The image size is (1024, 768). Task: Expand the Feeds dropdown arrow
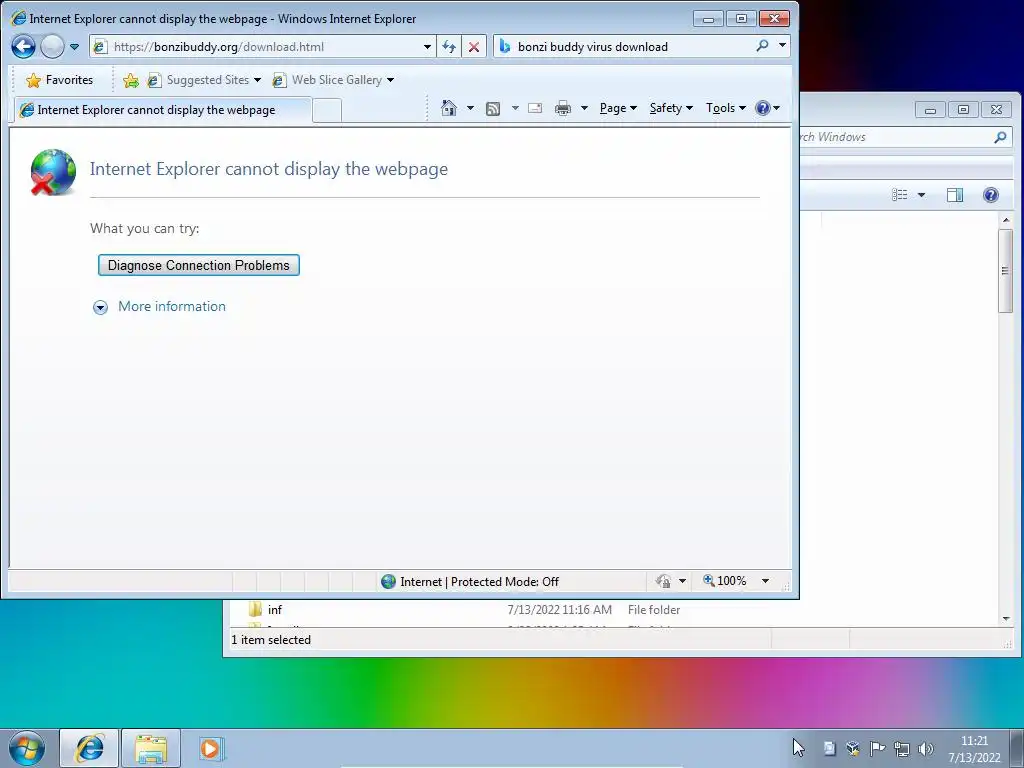515,108
